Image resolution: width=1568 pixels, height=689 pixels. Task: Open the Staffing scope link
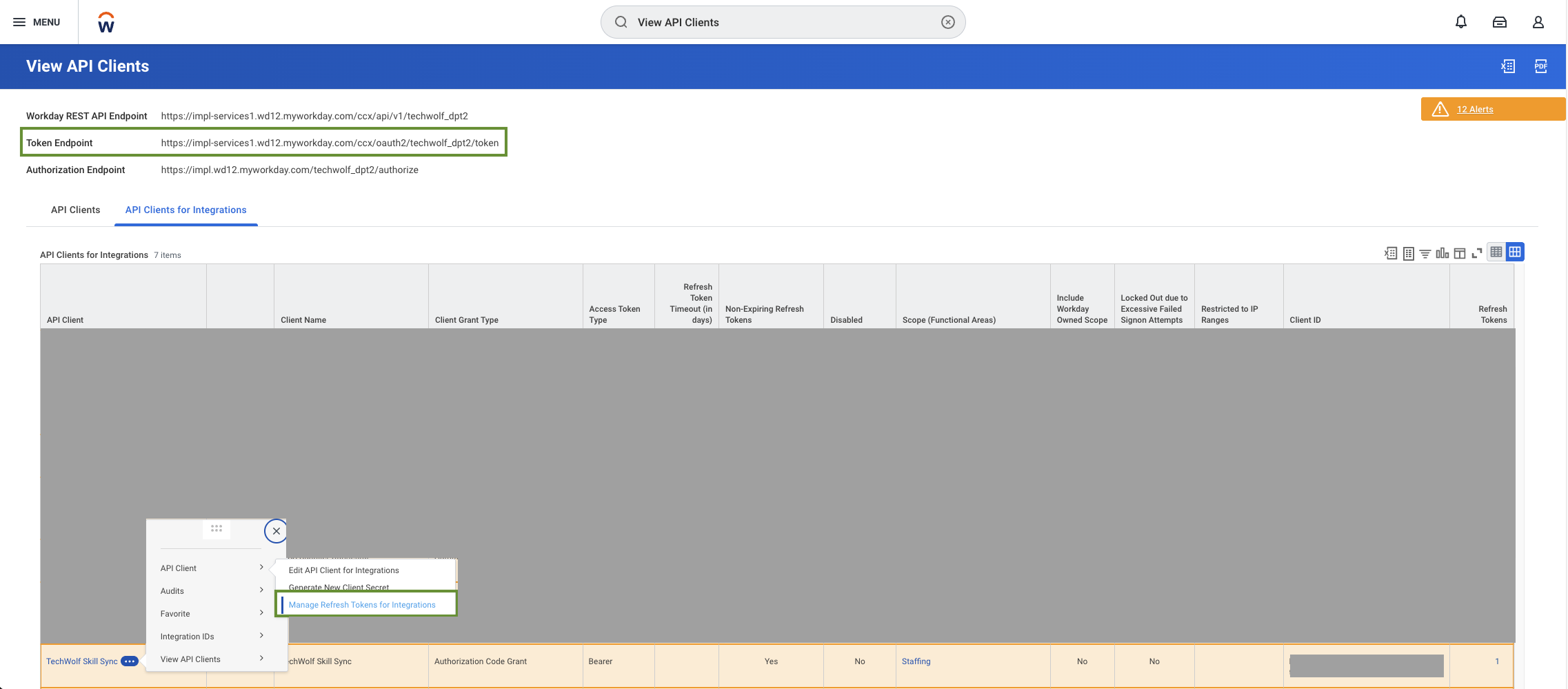point(916,661)
